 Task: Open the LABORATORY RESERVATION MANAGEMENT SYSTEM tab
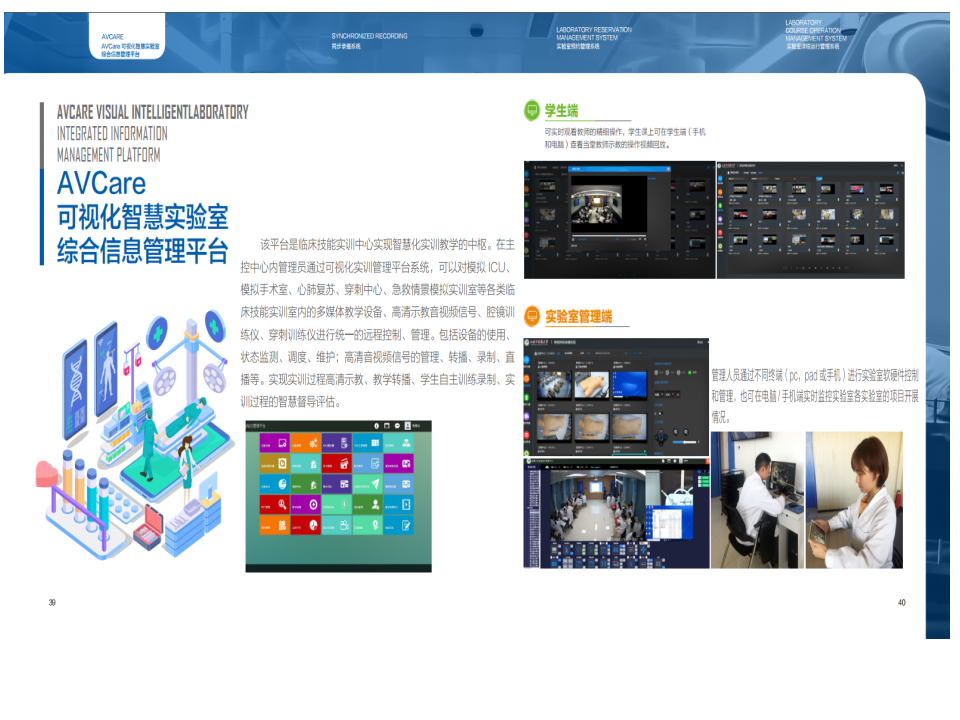(594, 38)
